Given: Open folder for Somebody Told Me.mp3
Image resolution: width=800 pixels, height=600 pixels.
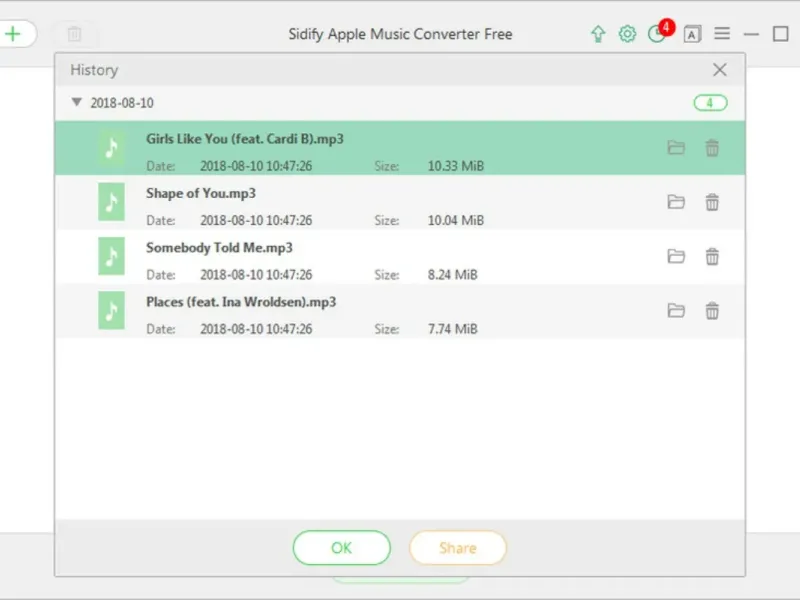Looking at the screenshot, I should [676, 256].
